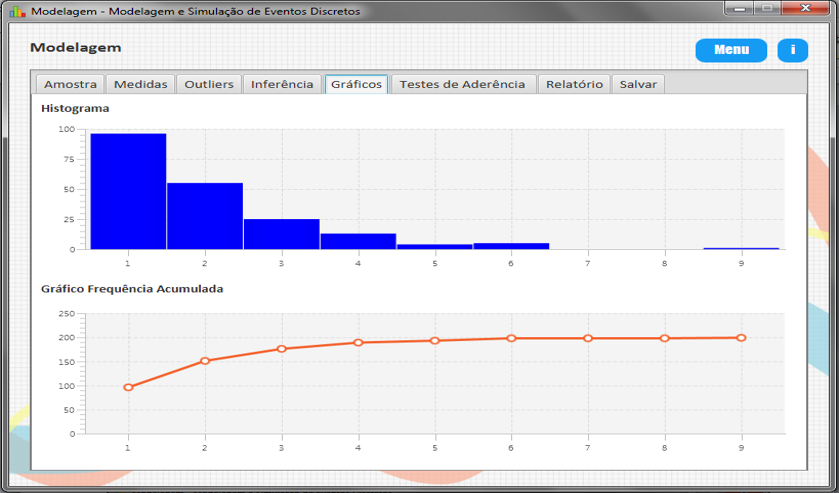Screen dimensions: 839x493
Task: Open the Menu button
Action: [731, 50]
